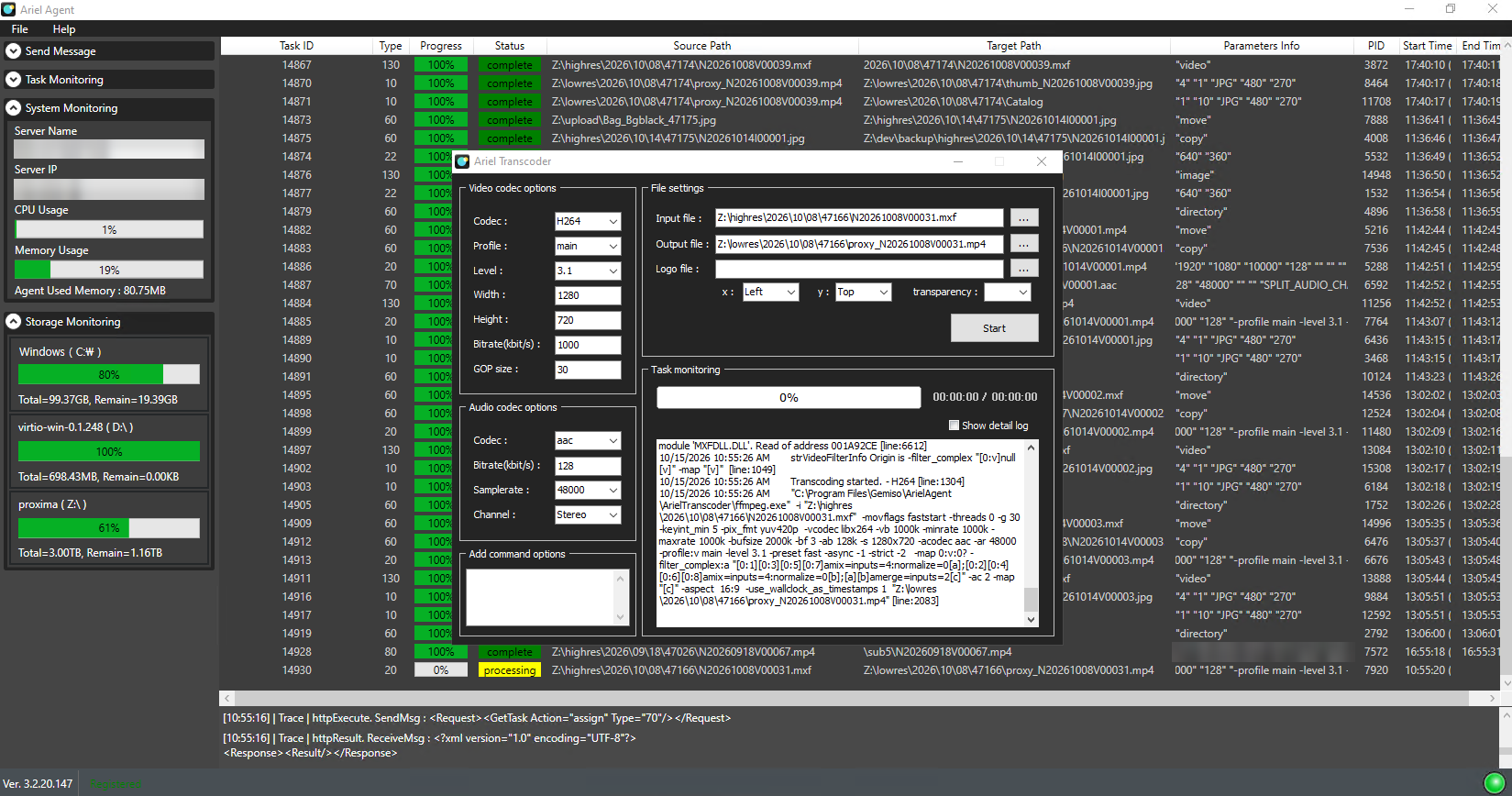The image size is (1512, 796).
Task: Browse for the Output file
Action: (1023, 244)
